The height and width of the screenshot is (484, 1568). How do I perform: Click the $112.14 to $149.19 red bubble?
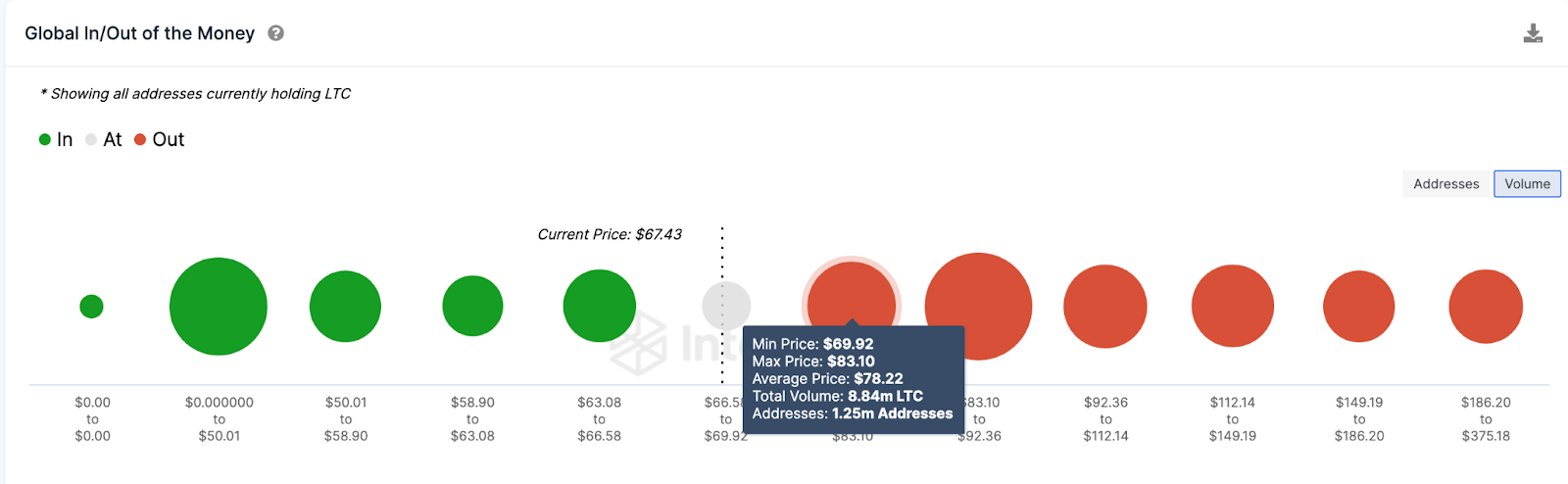tap(1233, 307)
